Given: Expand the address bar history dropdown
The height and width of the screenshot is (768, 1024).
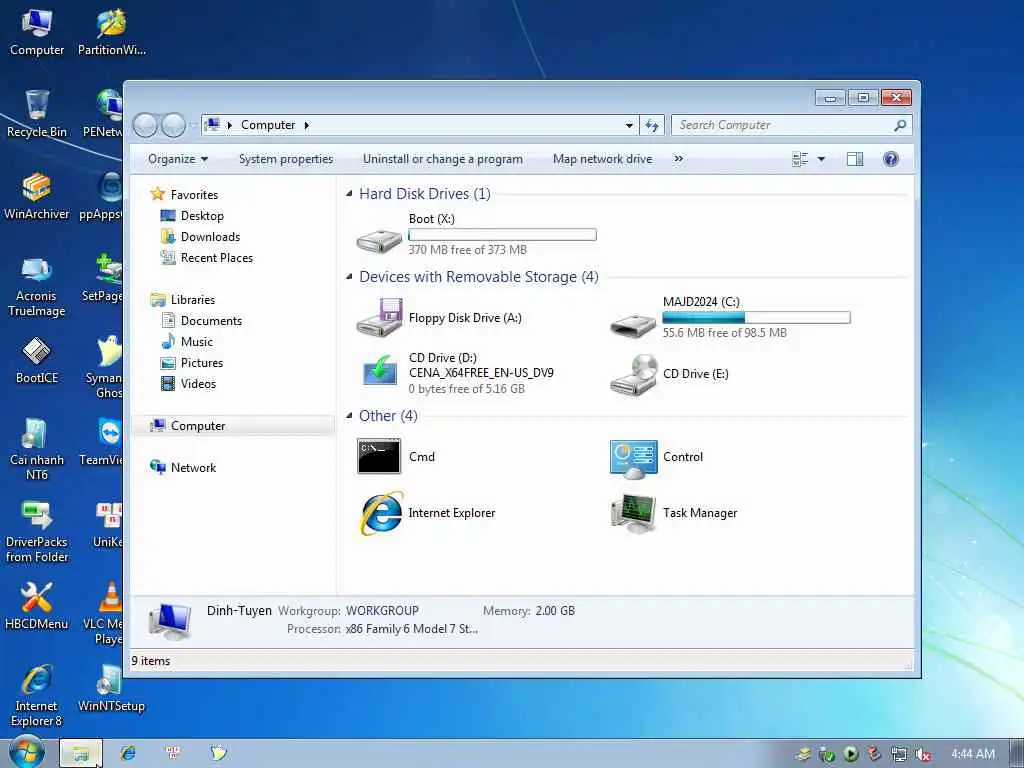Looking at the screenshot, I should tap(629, 125).
